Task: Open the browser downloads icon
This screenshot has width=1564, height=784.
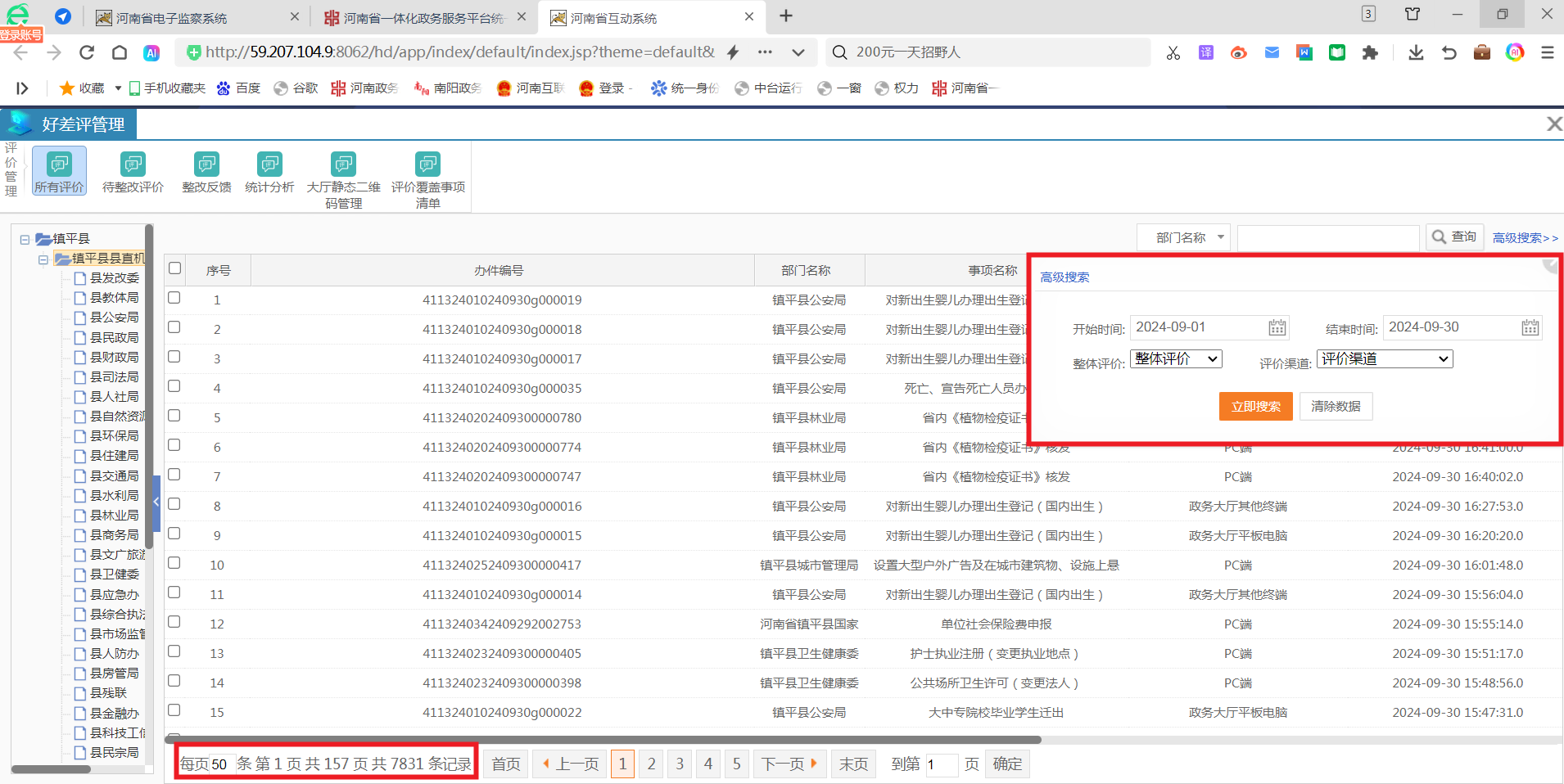Action: pyautogui.click(x=1416, y=52)
